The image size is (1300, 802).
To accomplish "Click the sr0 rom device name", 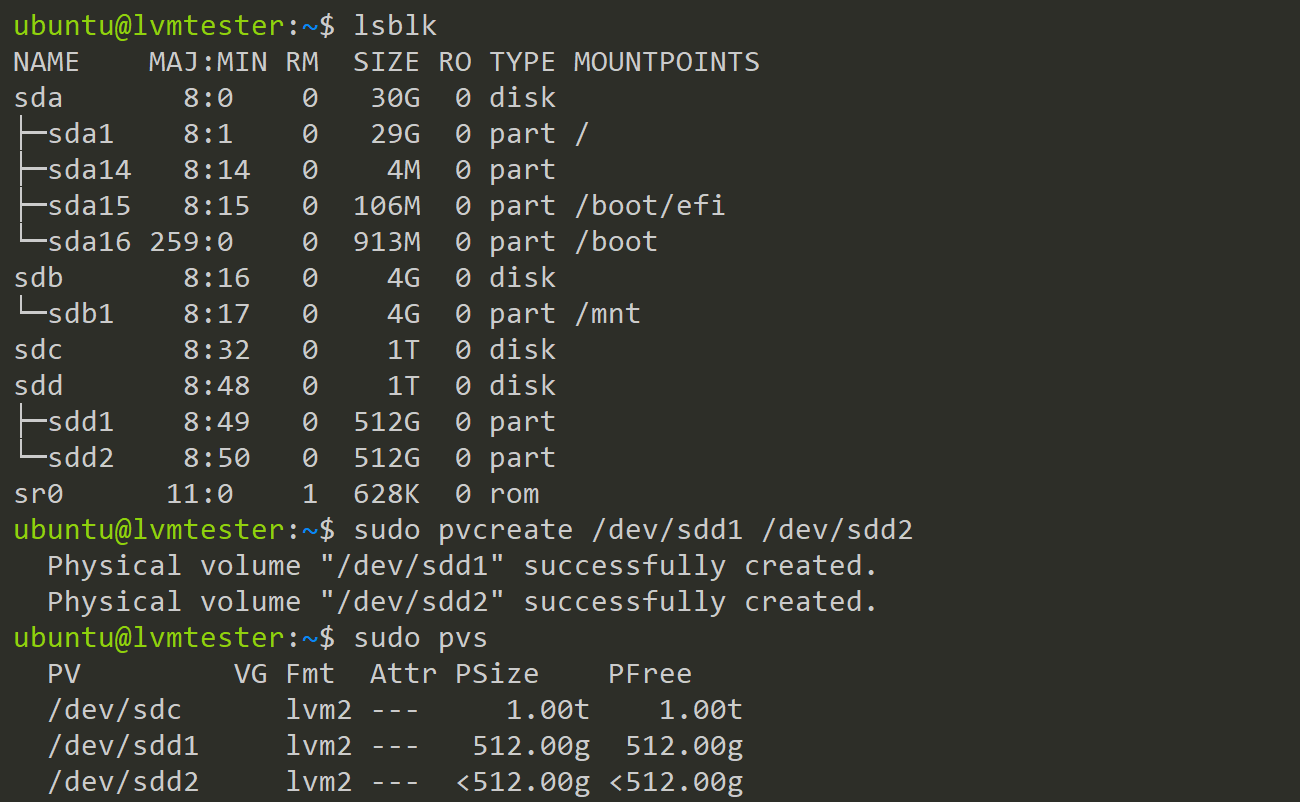I will [38, 494].
